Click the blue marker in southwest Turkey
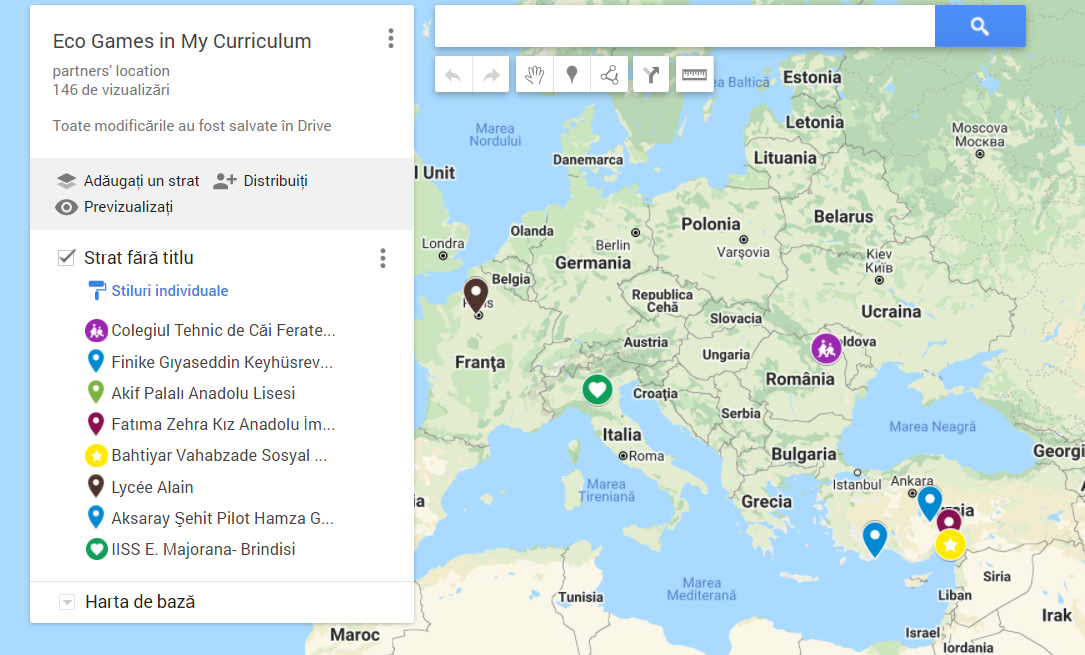1085x655 pixels. point(875,538)
